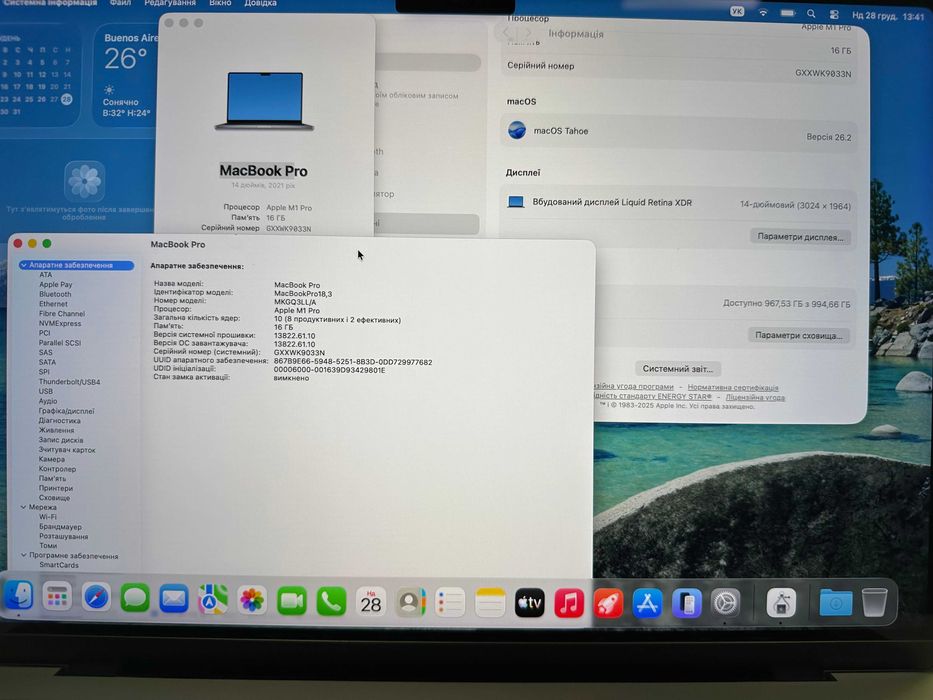933x700 pixels.
Task: Click the macOS Tahoe version row
Action: point(678,132)
